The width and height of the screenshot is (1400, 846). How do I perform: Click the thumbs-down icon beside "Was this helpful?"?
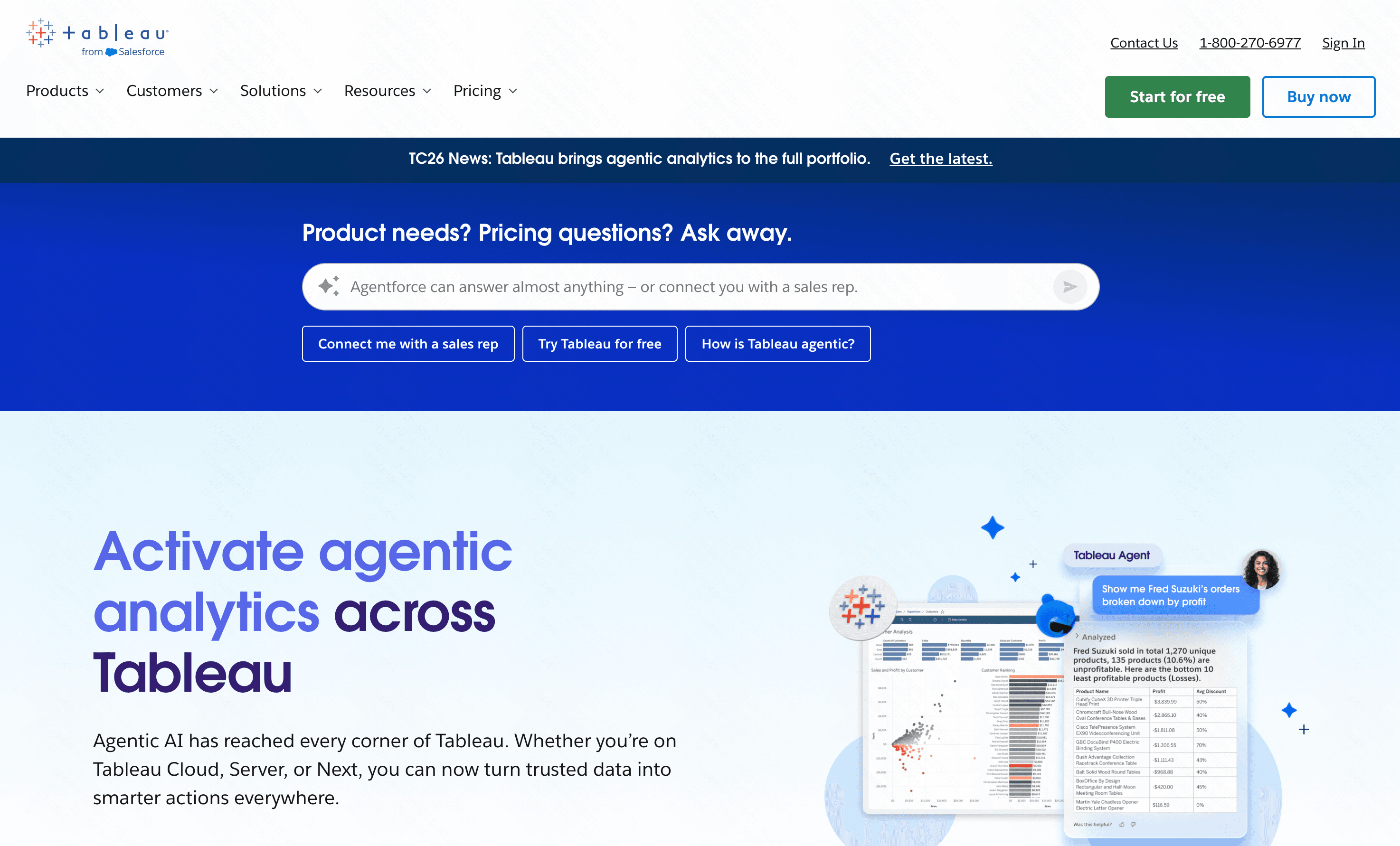pyautogui.click(x=1133, y=825)
